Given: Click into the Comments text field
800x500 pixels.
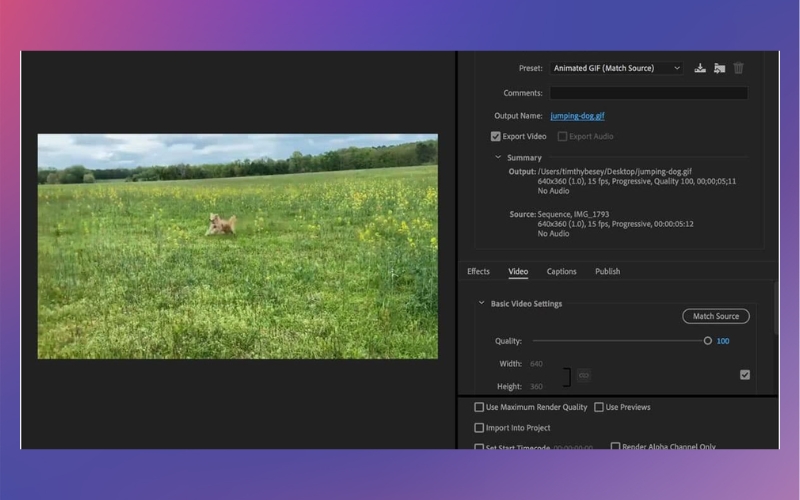Looking at the screenshot, I should click(648, 93).
